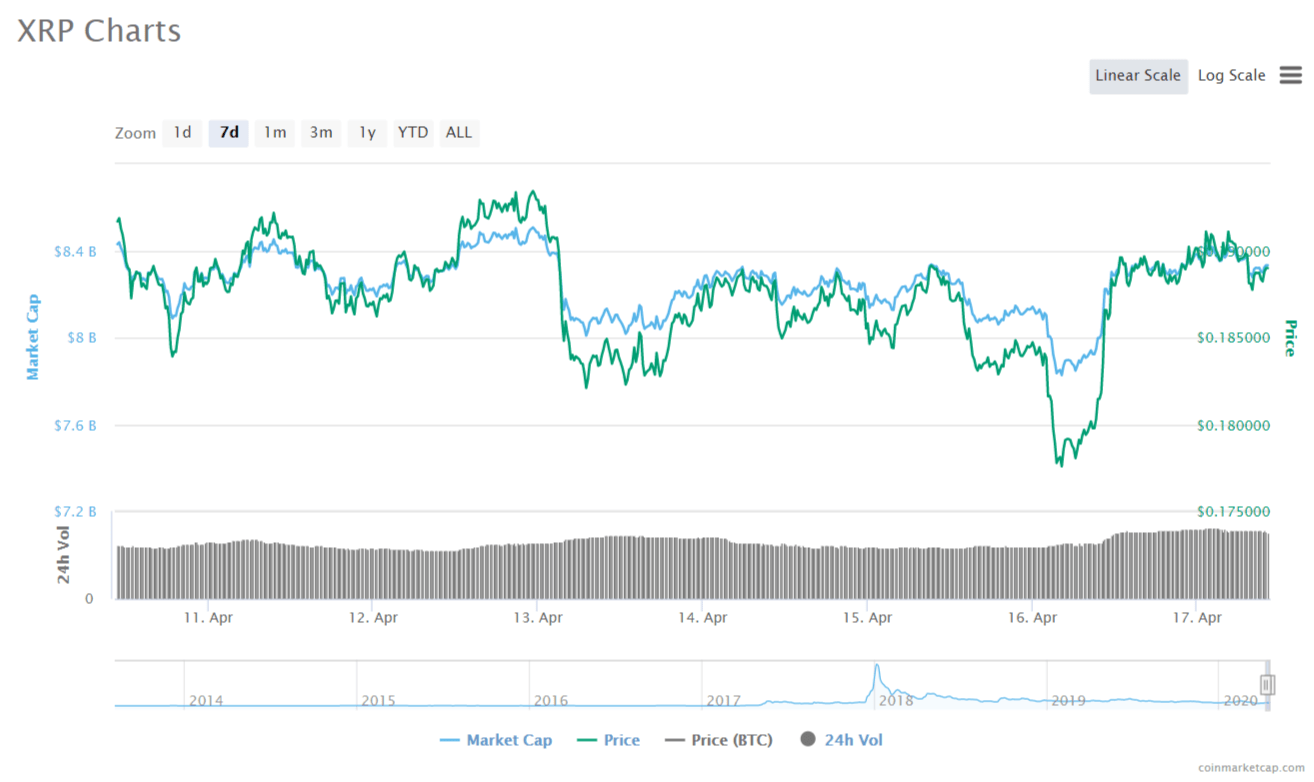Click the 2014 label in navigator

pyautogui.click(x=206, y=700)
